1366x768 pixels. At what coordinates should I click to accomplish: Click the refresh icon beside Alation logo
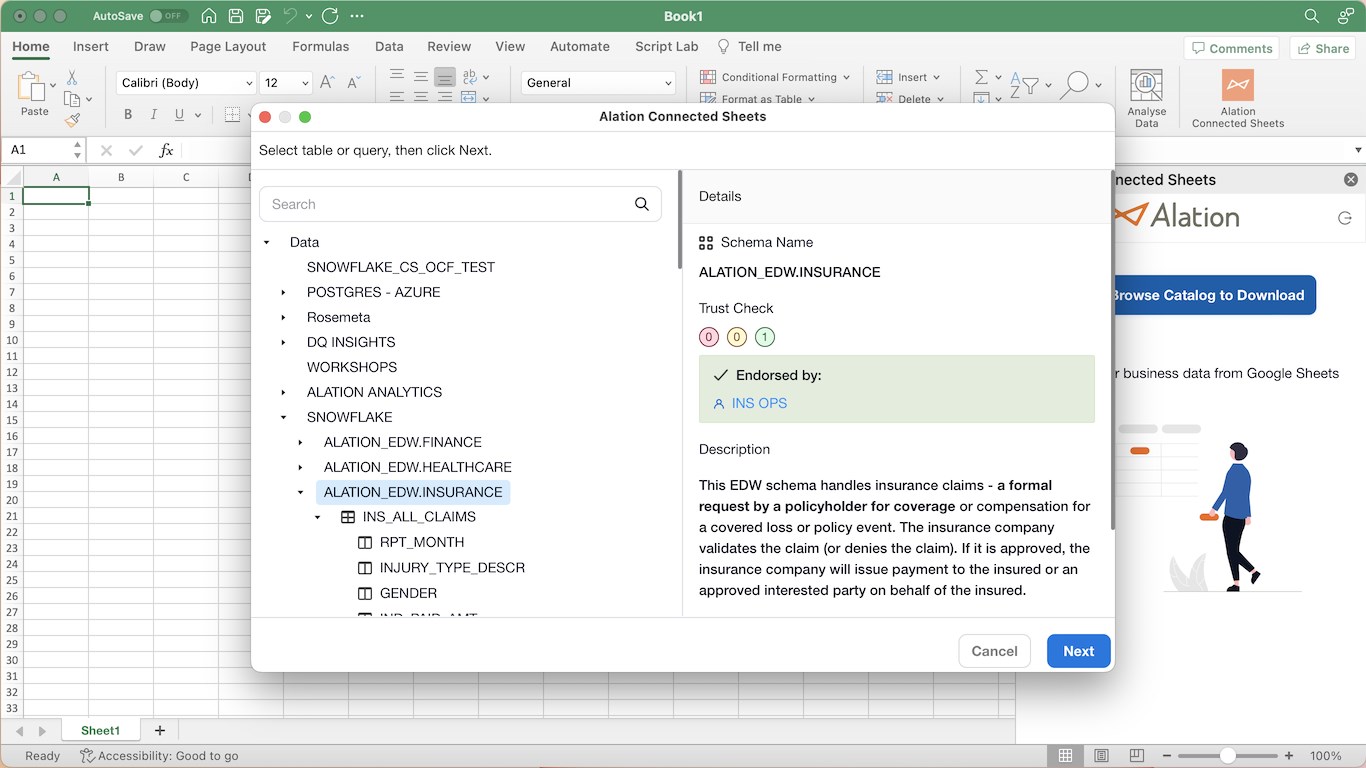pyautogui.click(x=1344, y=218)
